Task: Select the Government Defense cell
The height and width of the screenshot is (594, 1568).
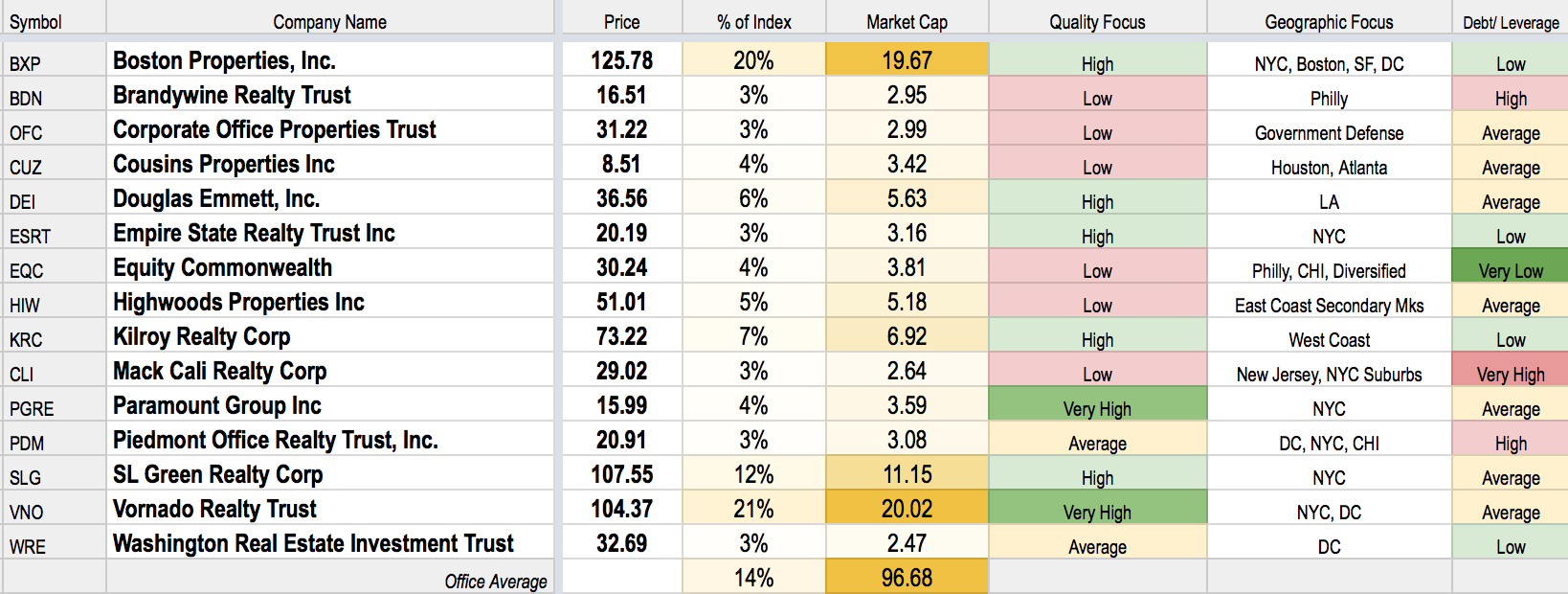Action: 1329,128
